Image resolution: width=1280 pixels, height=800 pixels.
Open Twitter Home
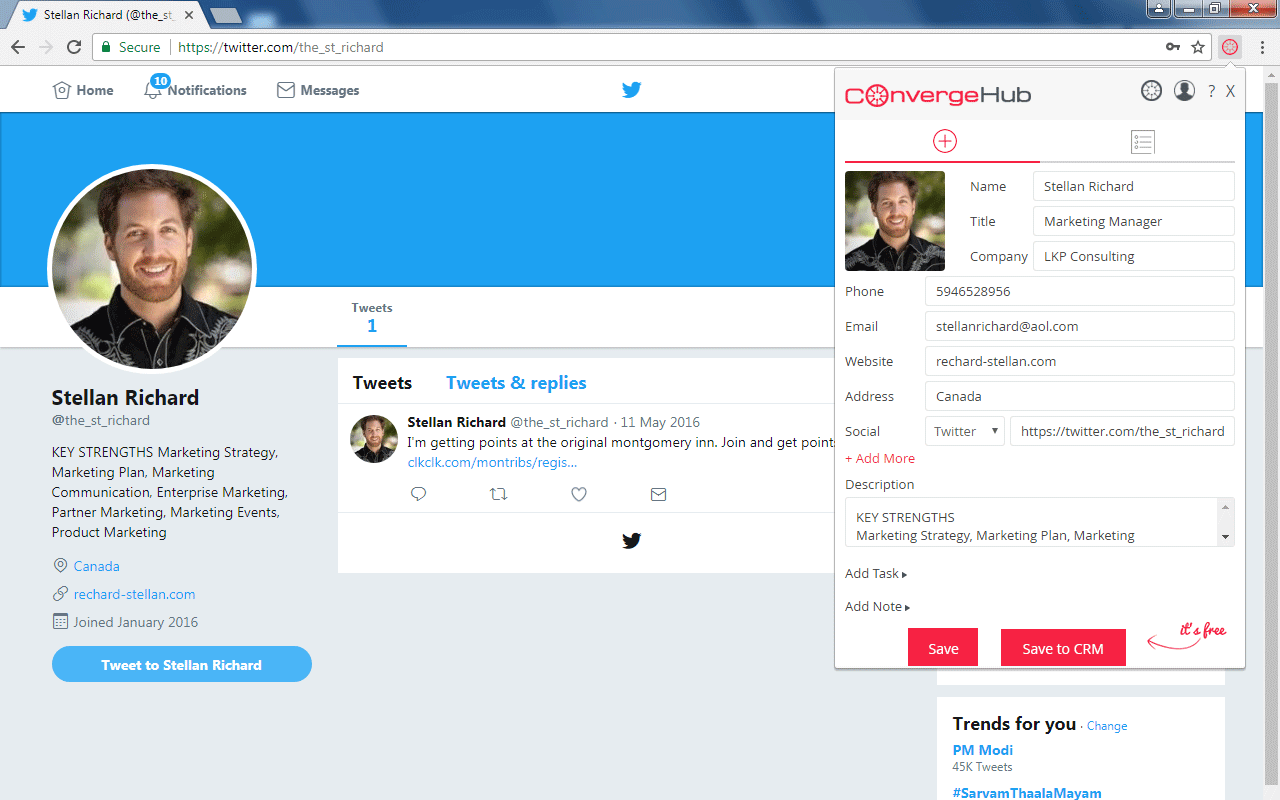click(x=83, y=90)
